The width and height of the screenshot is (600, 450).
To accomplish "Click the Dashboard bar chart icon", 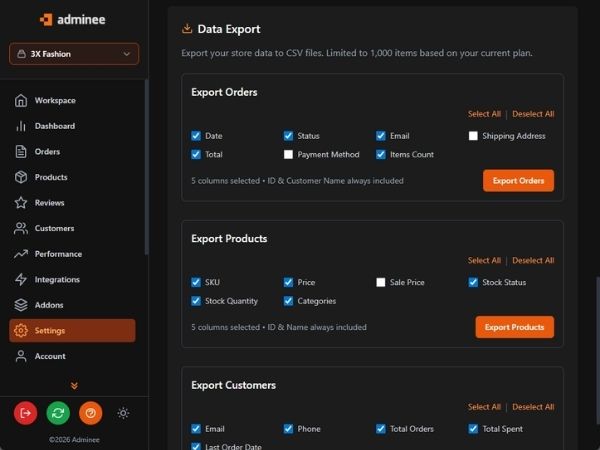I will [21, 126].
